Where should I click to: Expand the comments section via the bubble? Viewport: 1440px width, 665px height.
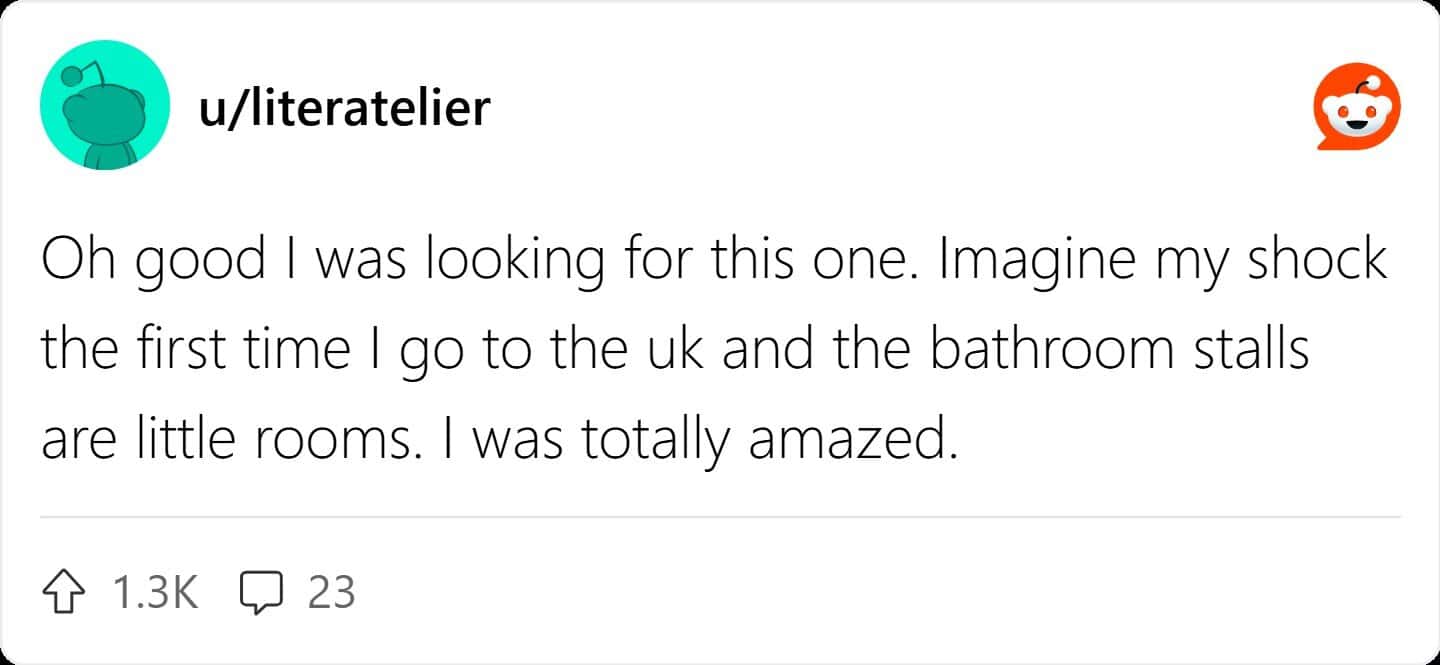[262, 592]
